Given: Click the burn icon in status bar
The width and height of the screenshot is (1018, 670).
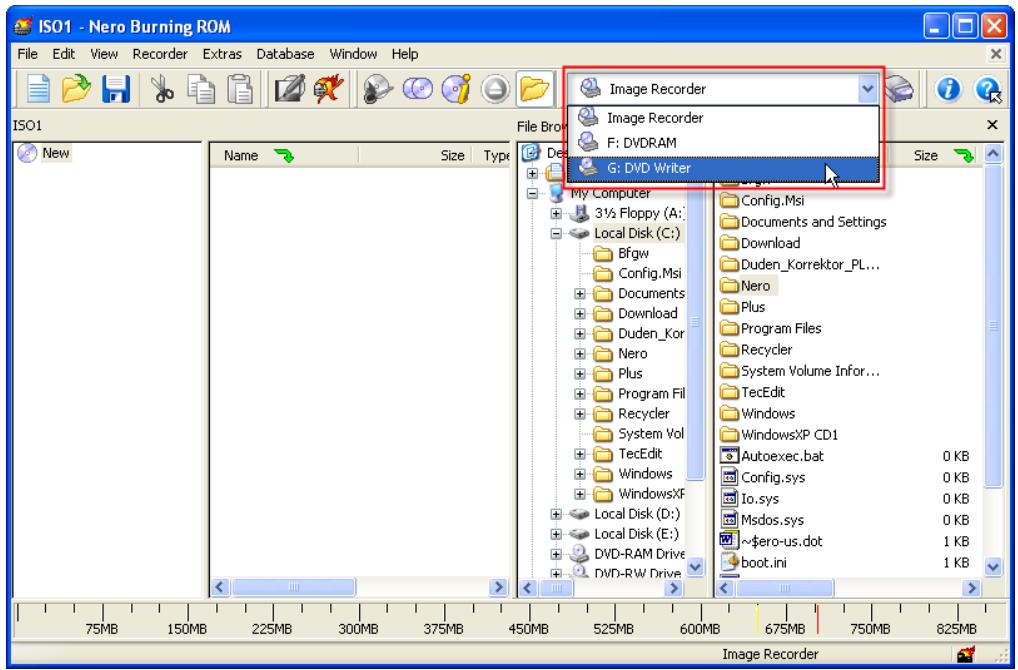Looking at the screenshot, I should point(965,654).
